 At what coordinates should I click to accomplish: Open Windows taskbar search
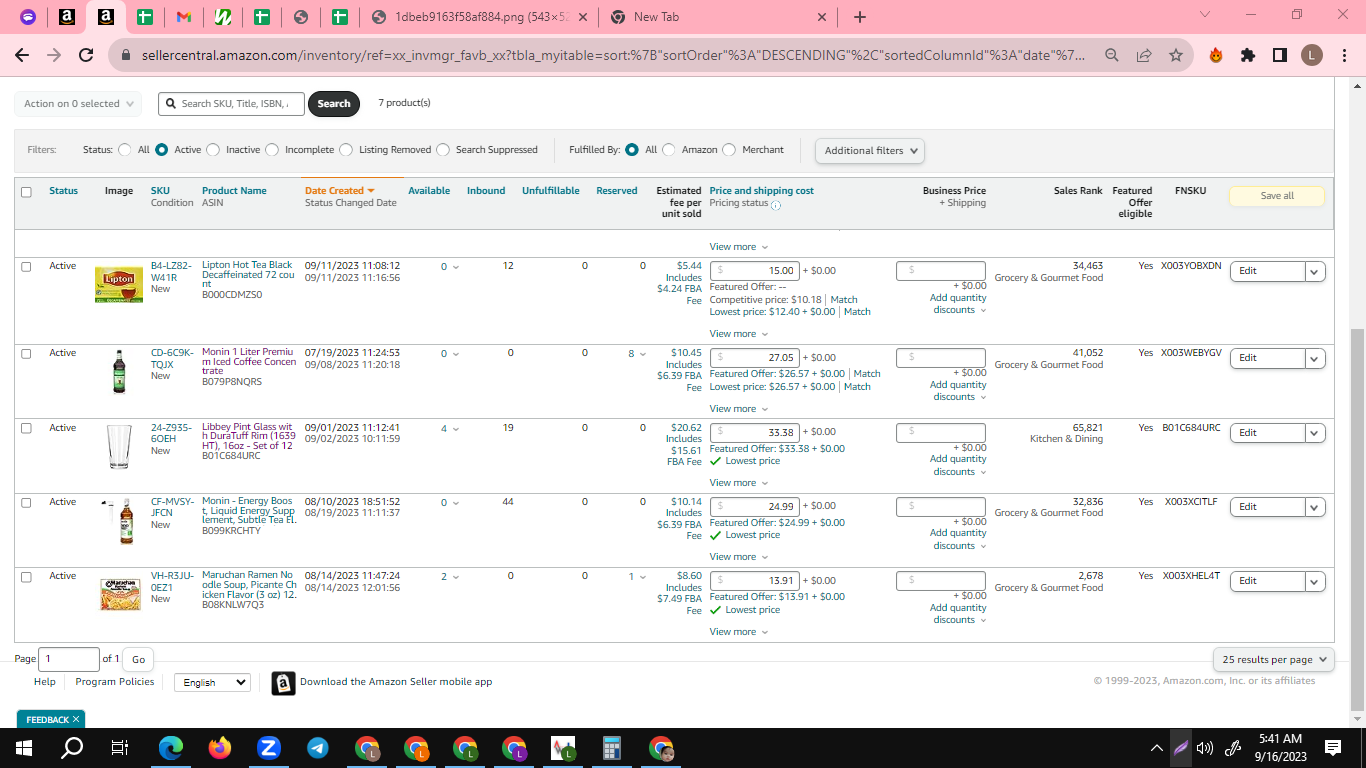72,747
